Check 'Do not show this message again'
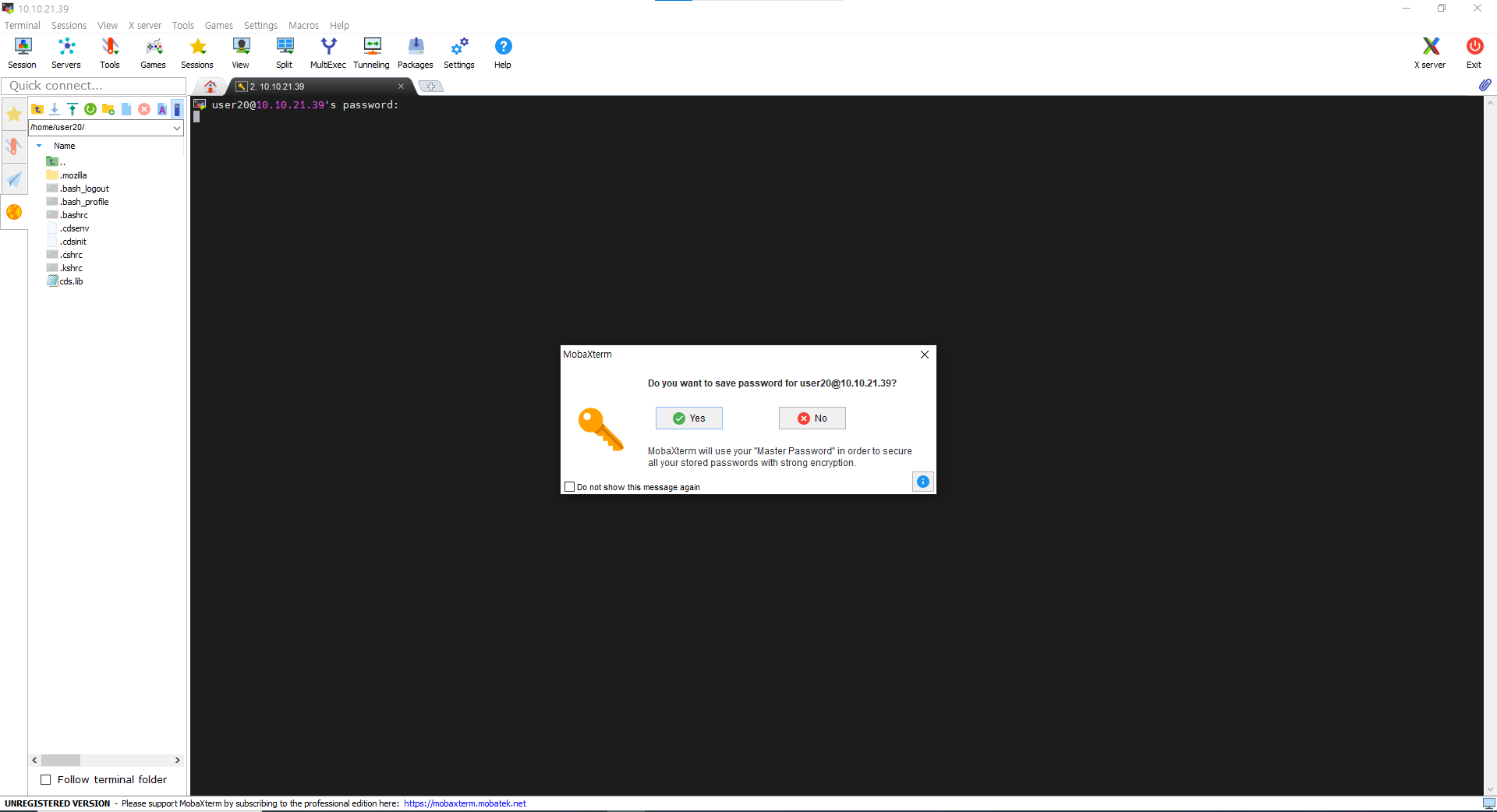Viewport: 1497px width, 812px height. (x=569, y=487)
